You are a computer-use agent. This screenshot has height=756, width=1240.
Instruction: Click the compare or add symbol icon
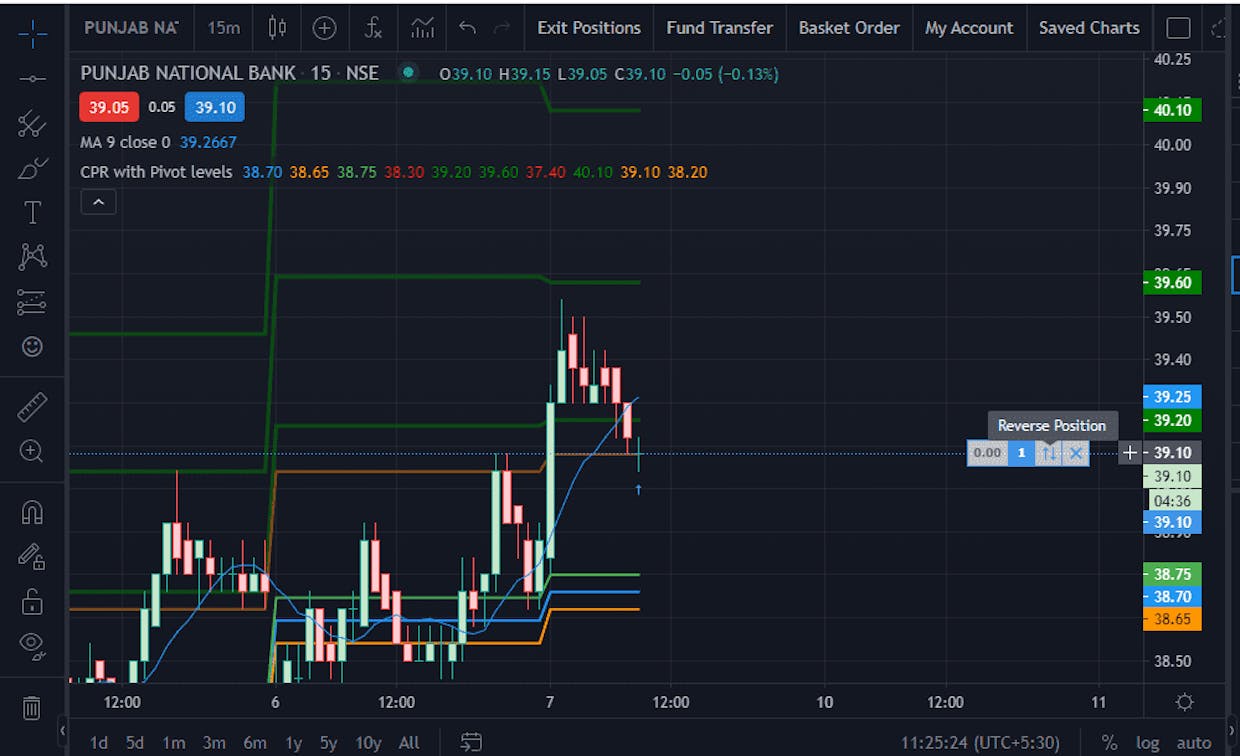324,28
